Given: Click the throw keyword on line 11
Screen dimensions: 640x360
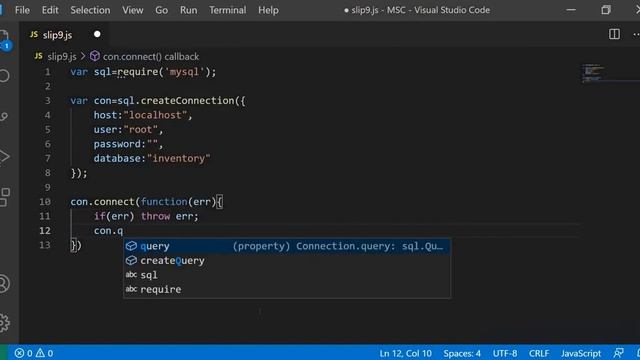Looking at the screenshot, I should click(x=155, y=216).
